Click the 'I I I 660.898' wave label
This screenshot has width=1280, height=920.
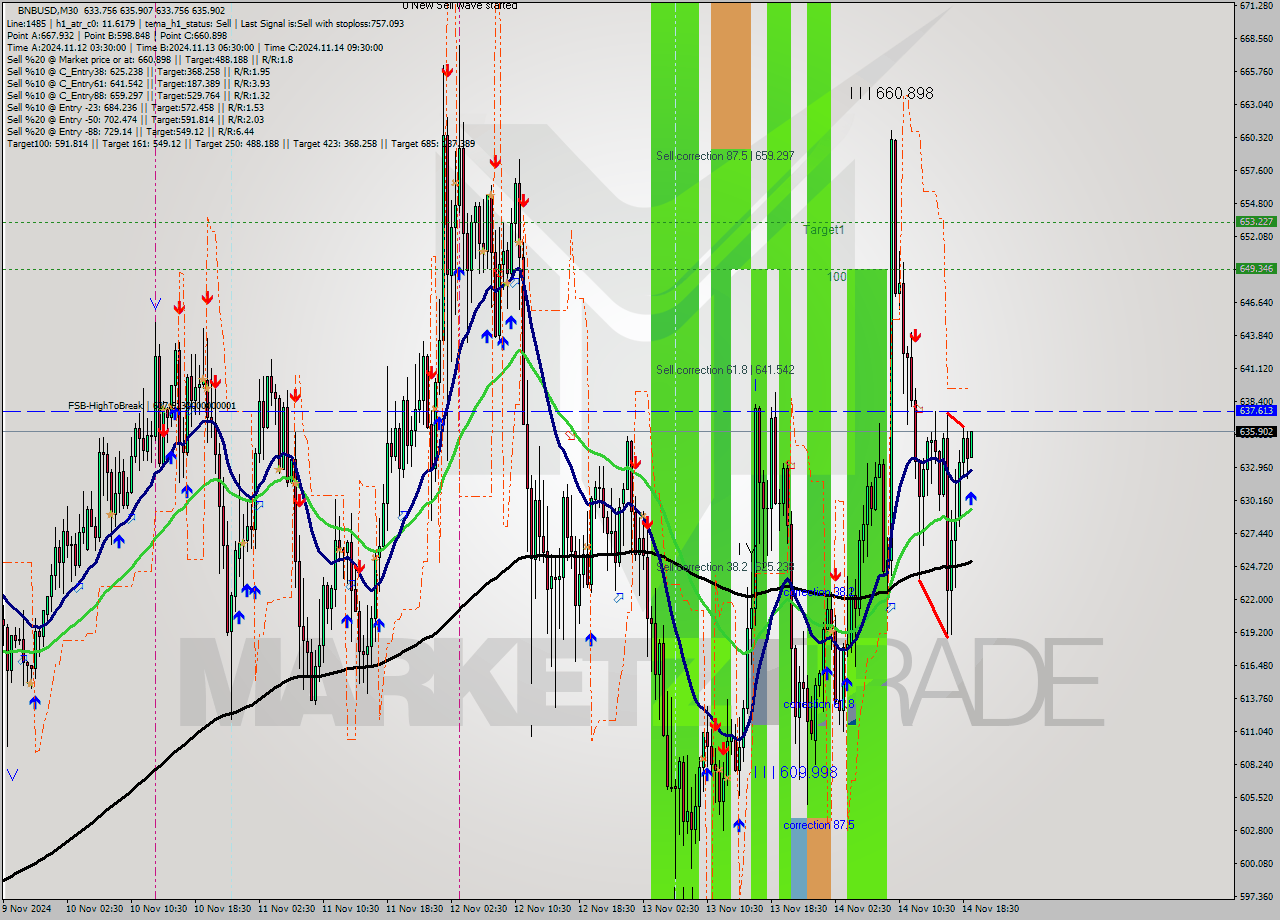[x=891, y=93]
